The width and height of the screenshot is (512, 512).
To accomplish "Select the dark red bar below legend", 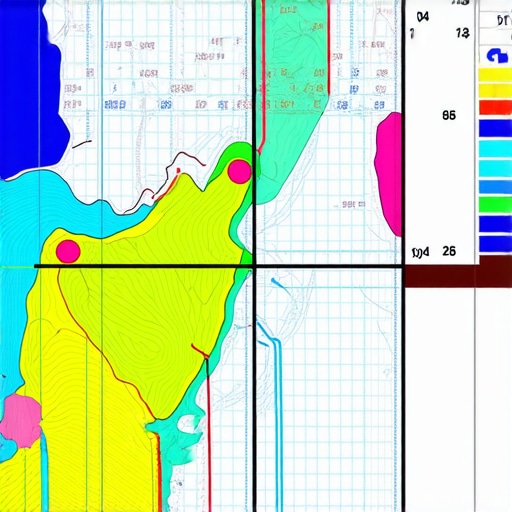I will click(458, 276).
